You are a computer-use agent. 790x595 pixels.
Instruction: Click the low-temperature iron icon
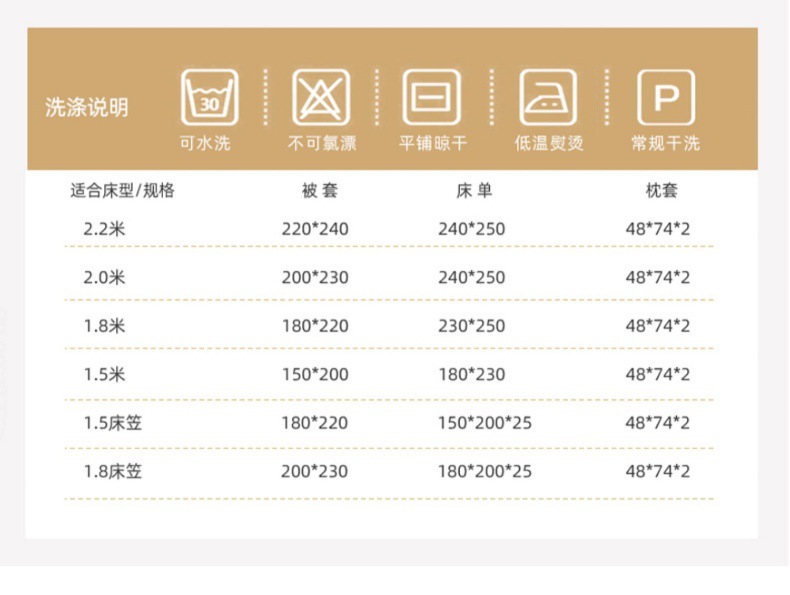point(548,97)
